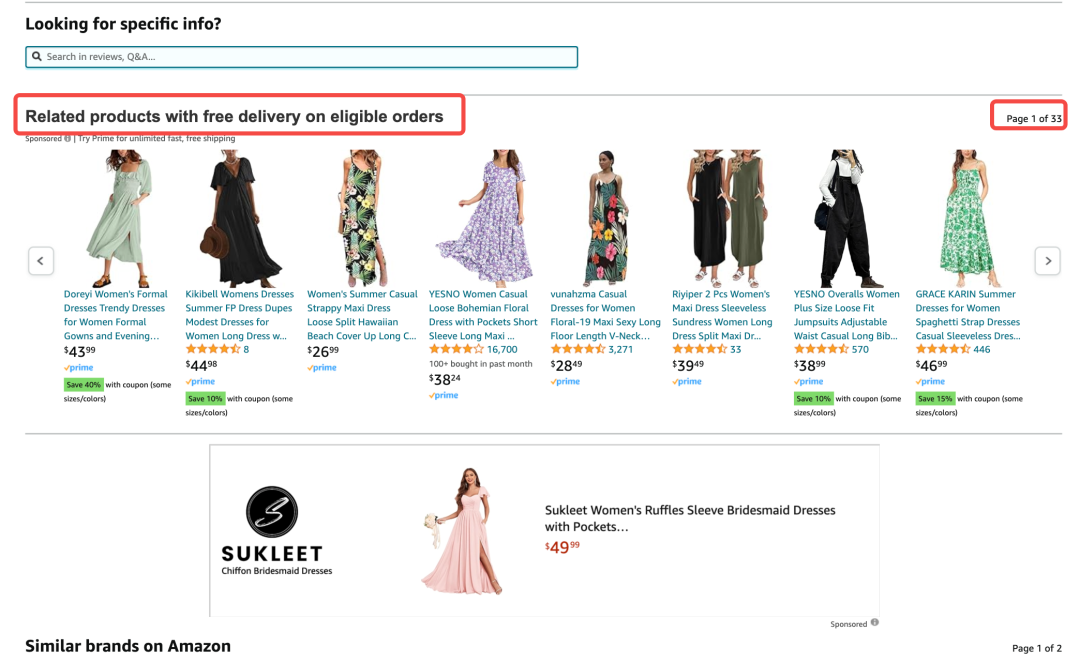Click the search magnifier icon in reviews box
1080x662 pixels.
click(37, 57)
